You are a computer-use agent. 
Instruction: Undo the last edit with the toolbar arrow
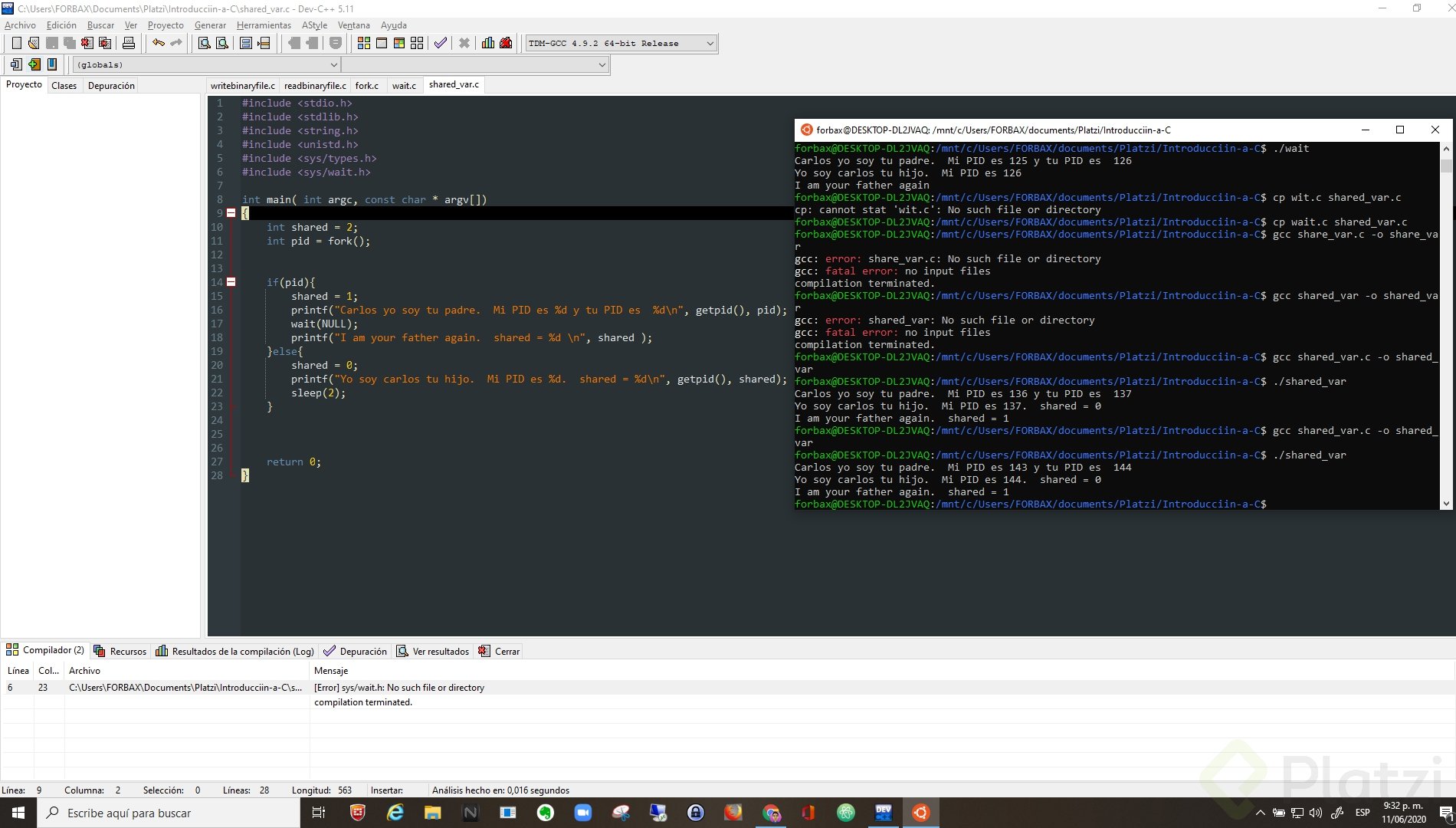click(158, 43)
